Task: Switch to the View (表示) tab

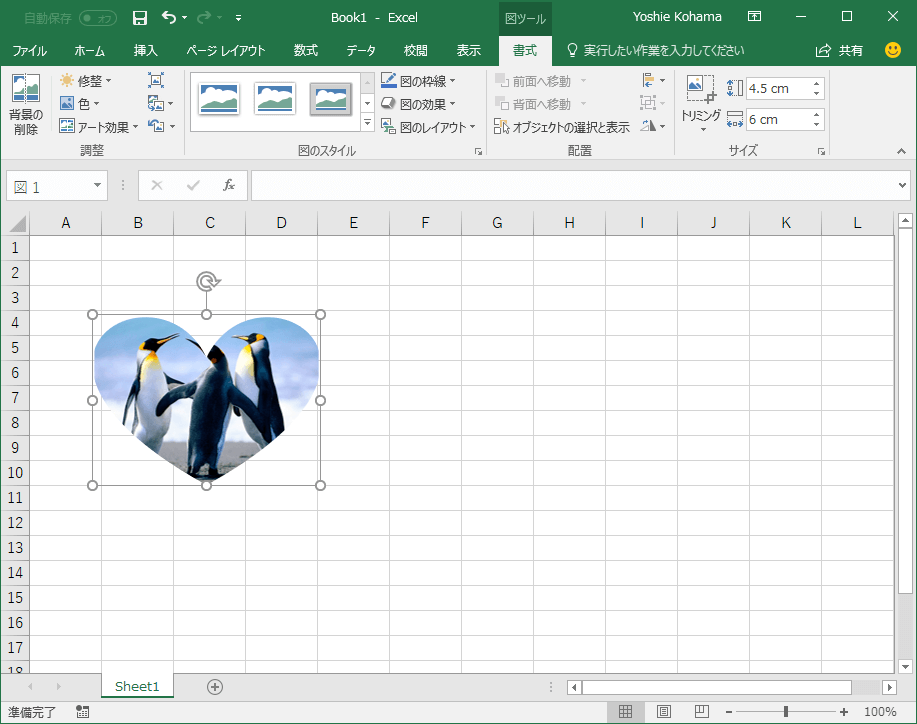Action: point(468,51)
